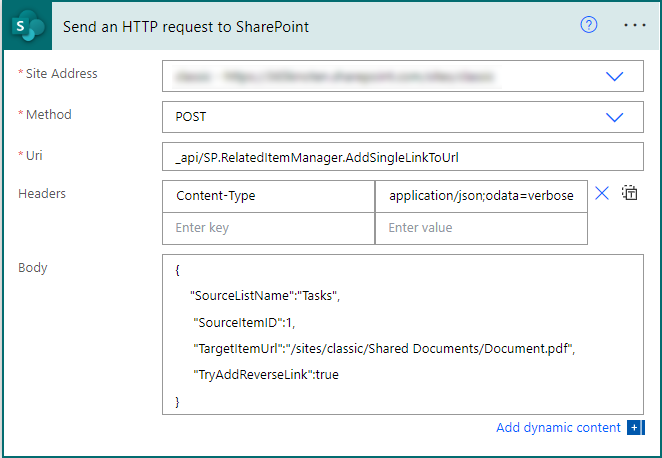The width and height of the screenshot is (662, 458).
Task: Click the blurred Site Address value
Action: tap(334, 77)
